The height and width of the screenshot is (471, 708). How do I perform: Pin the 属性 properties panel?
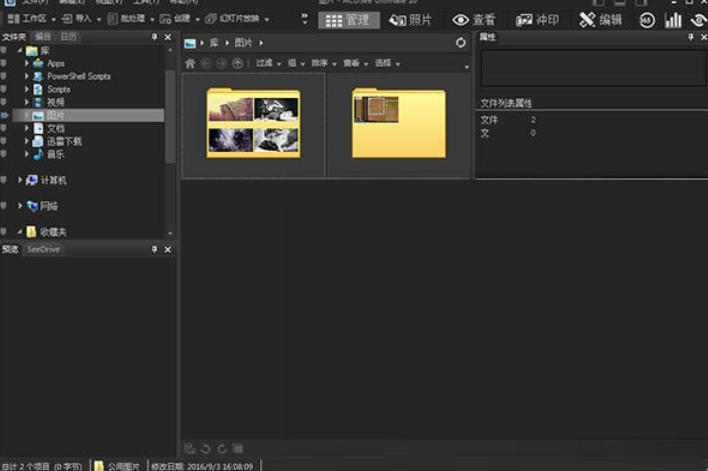click(690, 37)
